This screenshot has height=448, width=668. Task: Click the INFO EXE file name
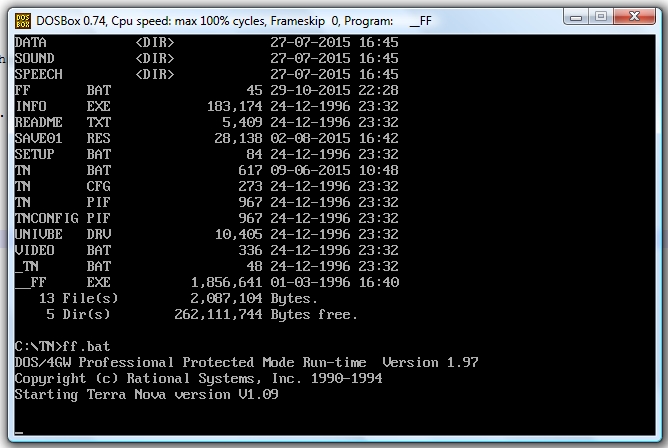63,106
